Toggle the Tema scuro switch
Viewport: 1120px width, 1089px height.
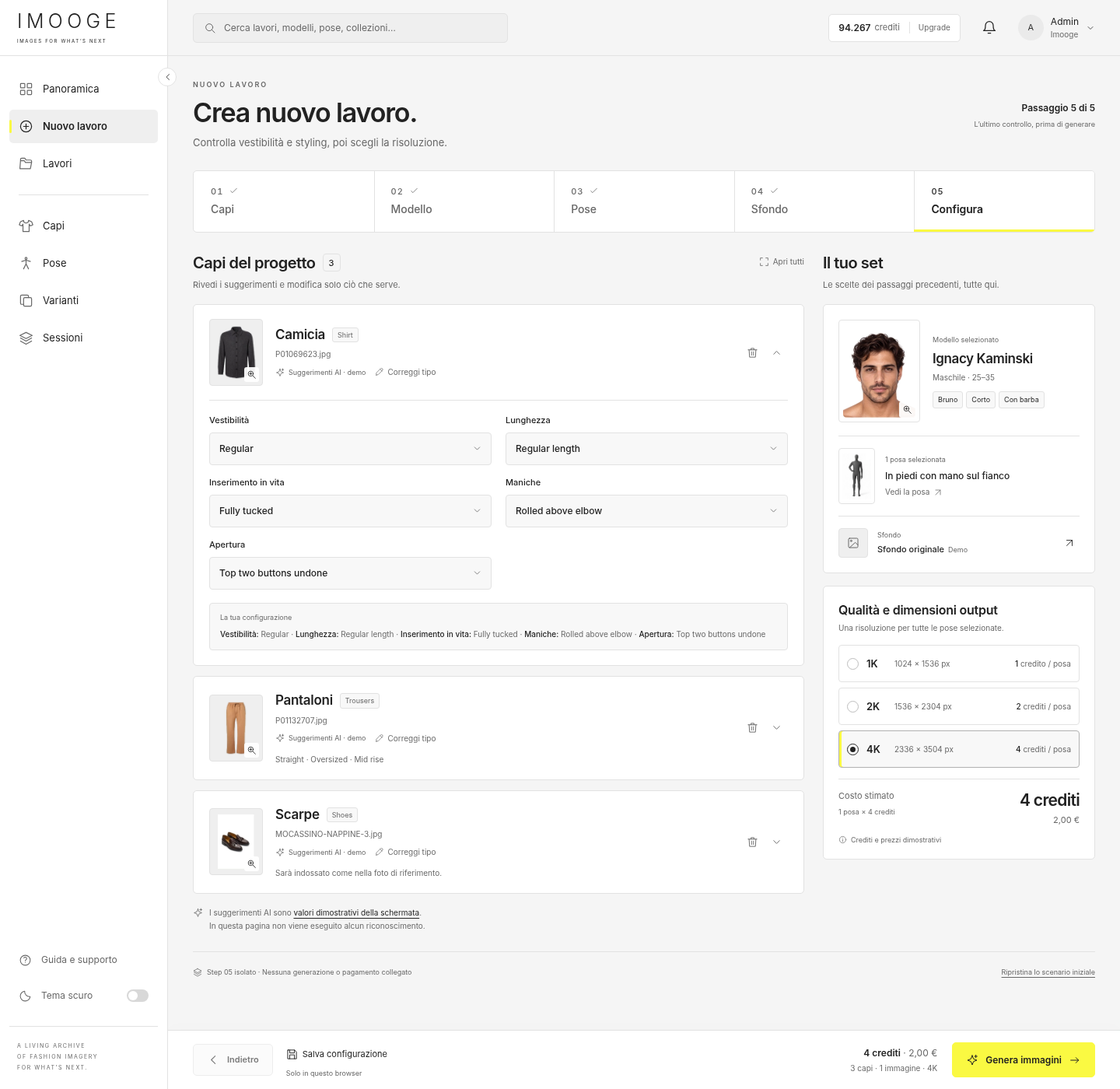[138, 996]
